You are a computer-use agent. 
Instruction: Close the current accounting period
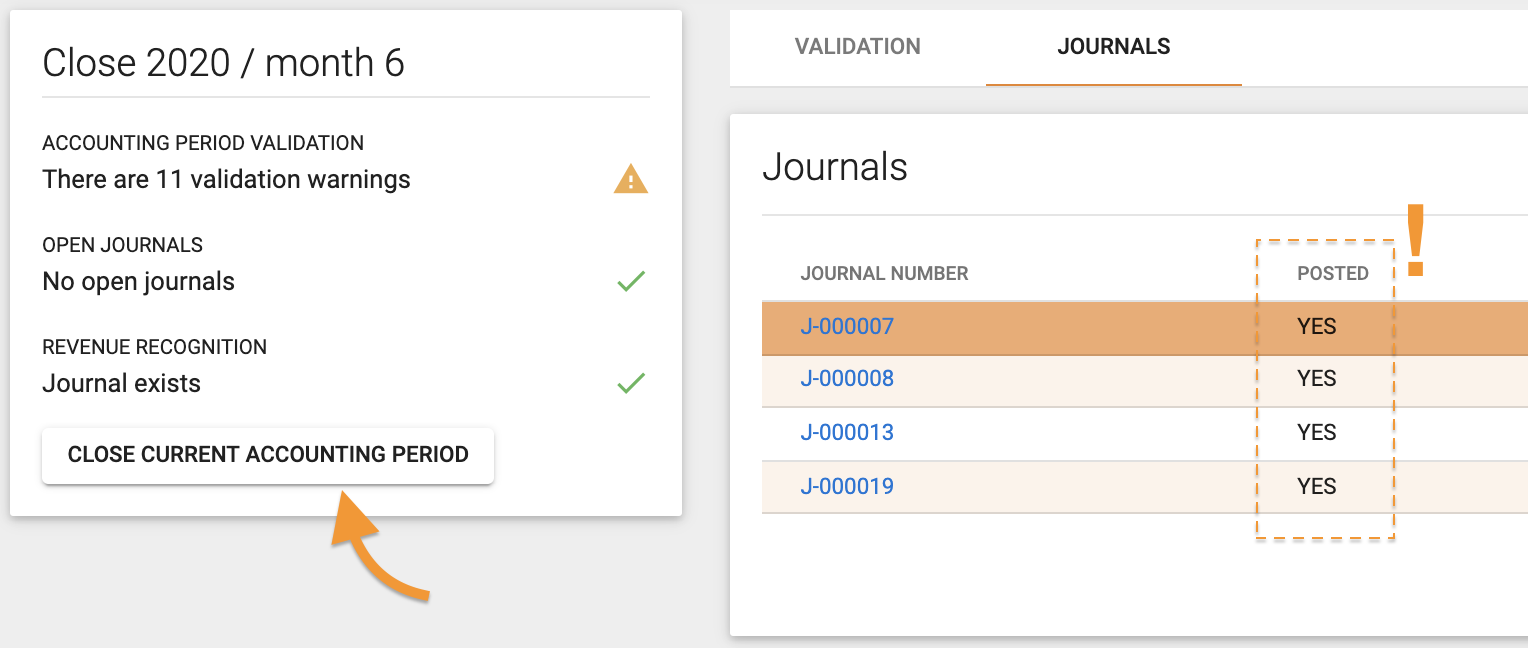(268, 455)
